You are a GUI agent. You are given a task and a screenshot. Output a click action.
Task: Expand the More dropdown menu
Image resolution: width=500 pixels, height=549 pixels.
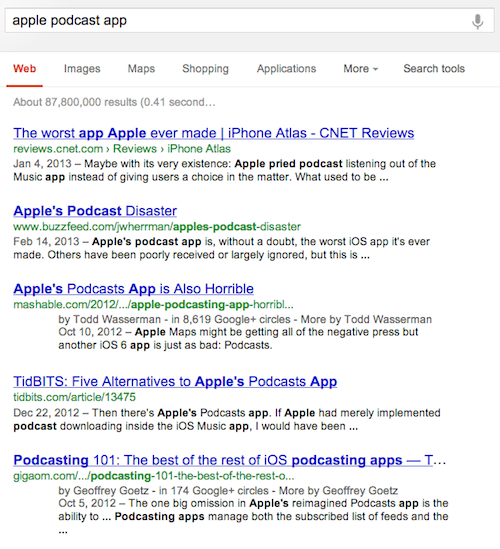(x=360, y=68)
